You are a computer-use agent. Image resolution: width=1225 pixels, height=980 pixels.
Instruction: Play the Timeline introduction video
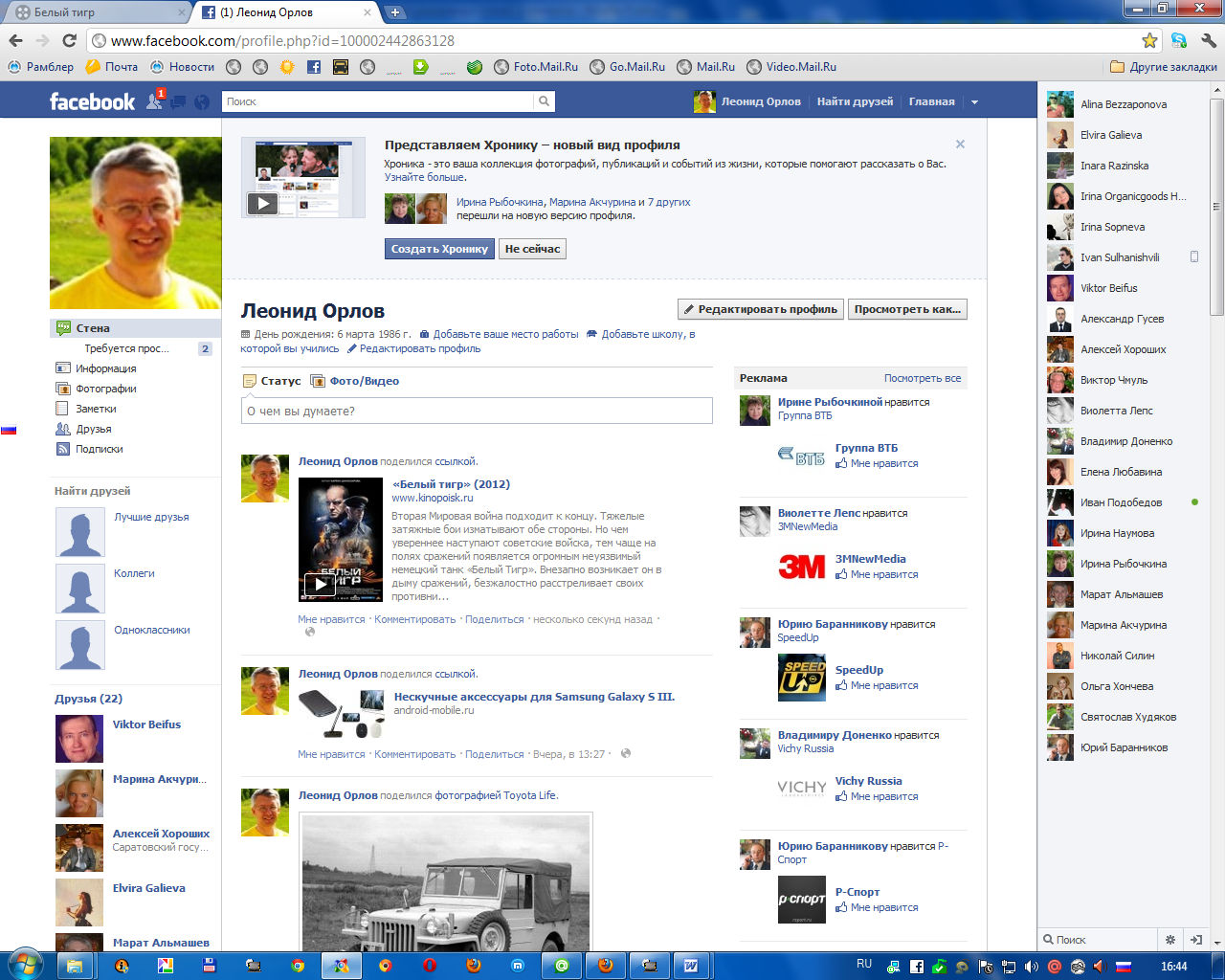(x=263, y=203)
